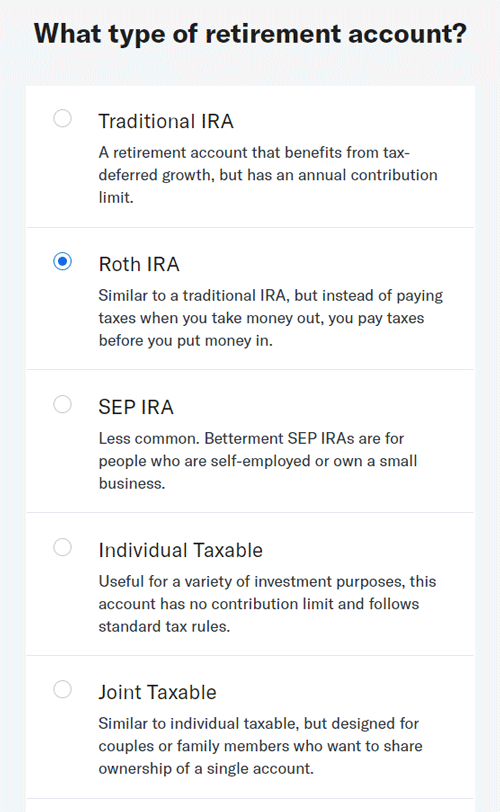500x812 pixels.
Task: Click the Individual Taxable description about no contribution limit
Action: pos(267,604)
